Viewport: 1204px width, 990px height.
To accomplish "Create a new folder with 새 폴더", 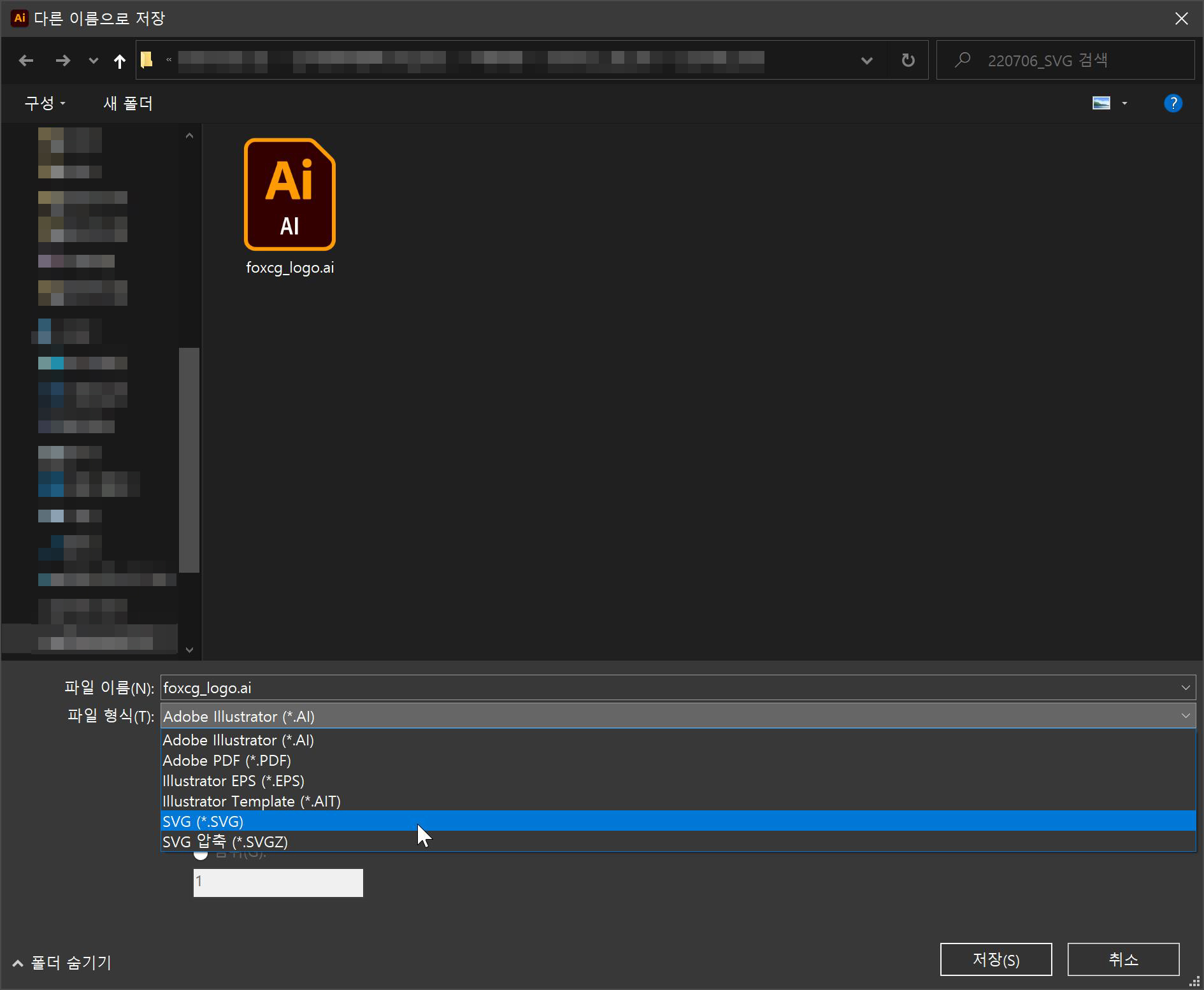I will 128,103.
